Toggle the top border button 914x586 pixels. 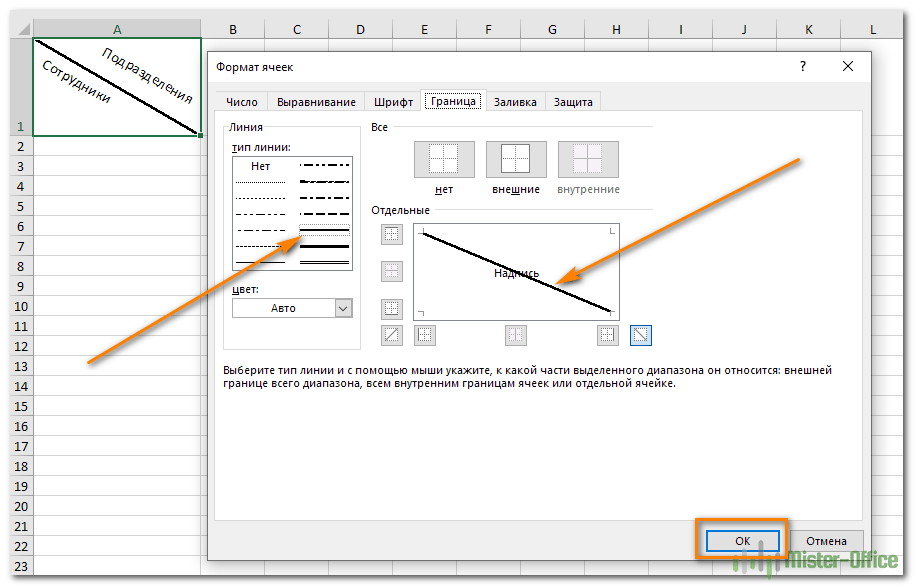click(392, 234)
